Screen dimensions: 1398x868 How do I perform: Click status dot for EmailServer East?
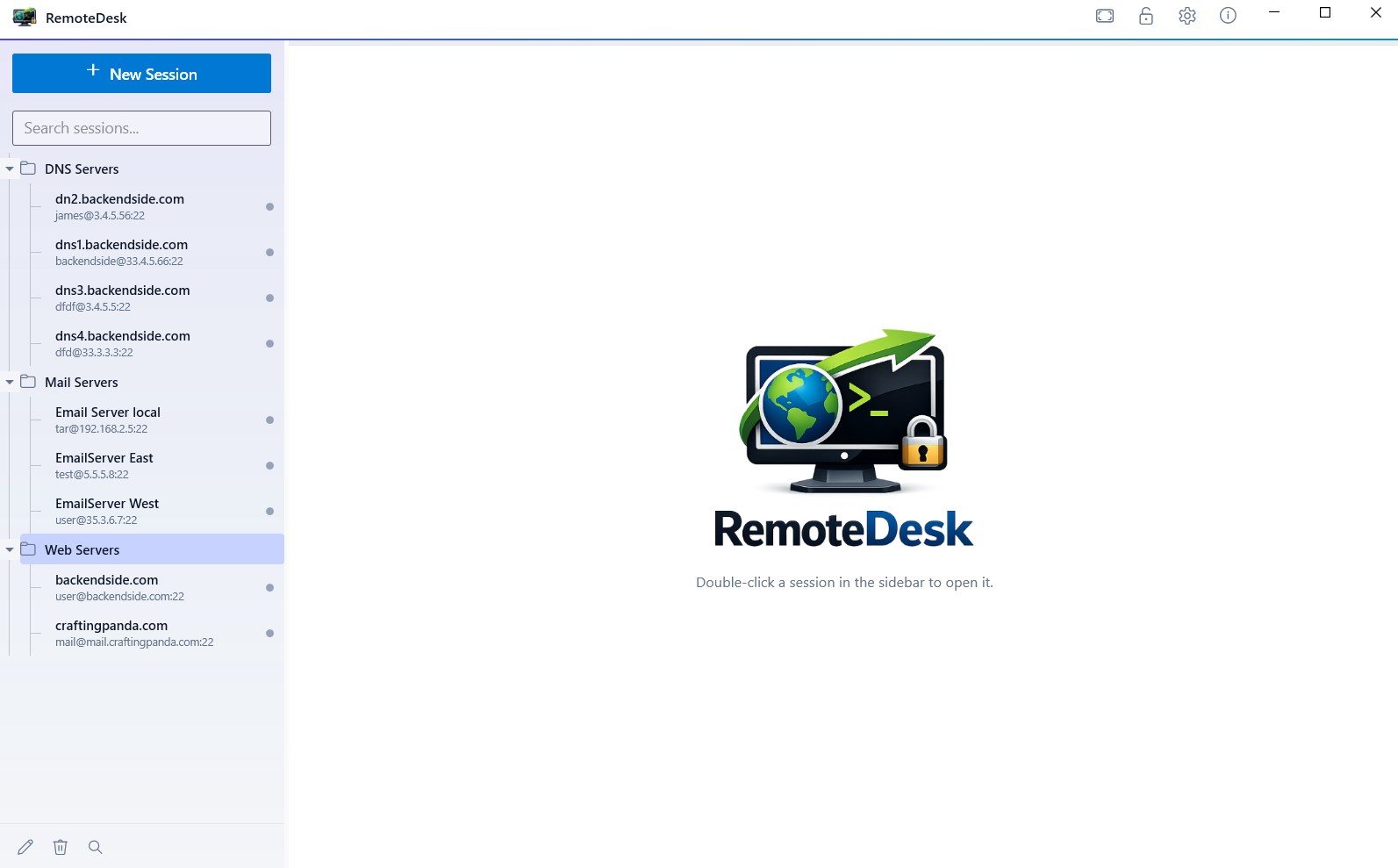pos(269,466)
